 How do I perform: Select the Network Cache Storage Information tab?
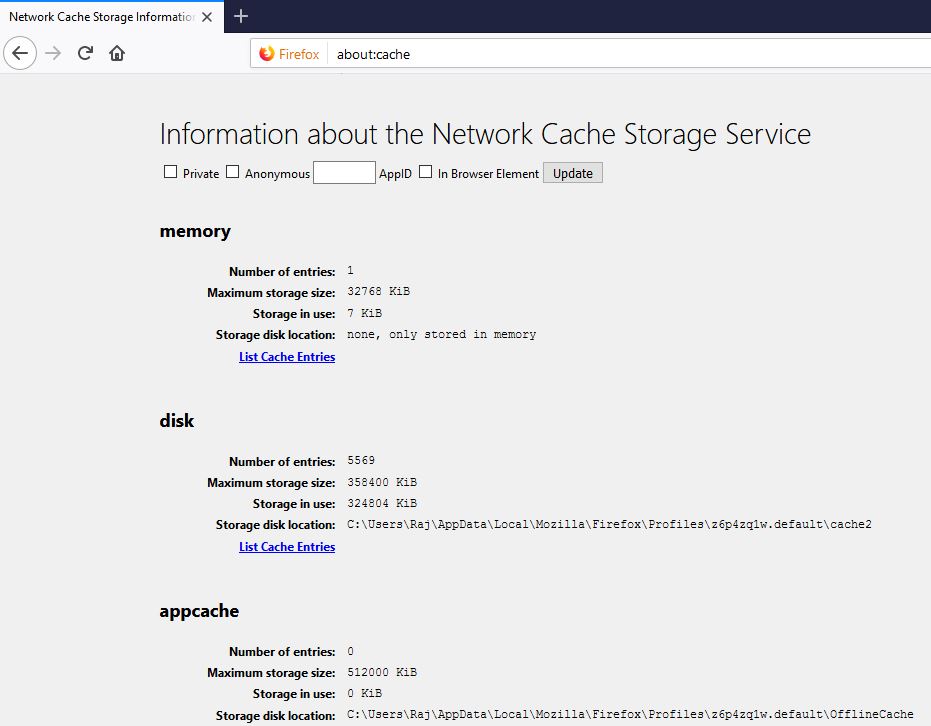tap(112, 17)
